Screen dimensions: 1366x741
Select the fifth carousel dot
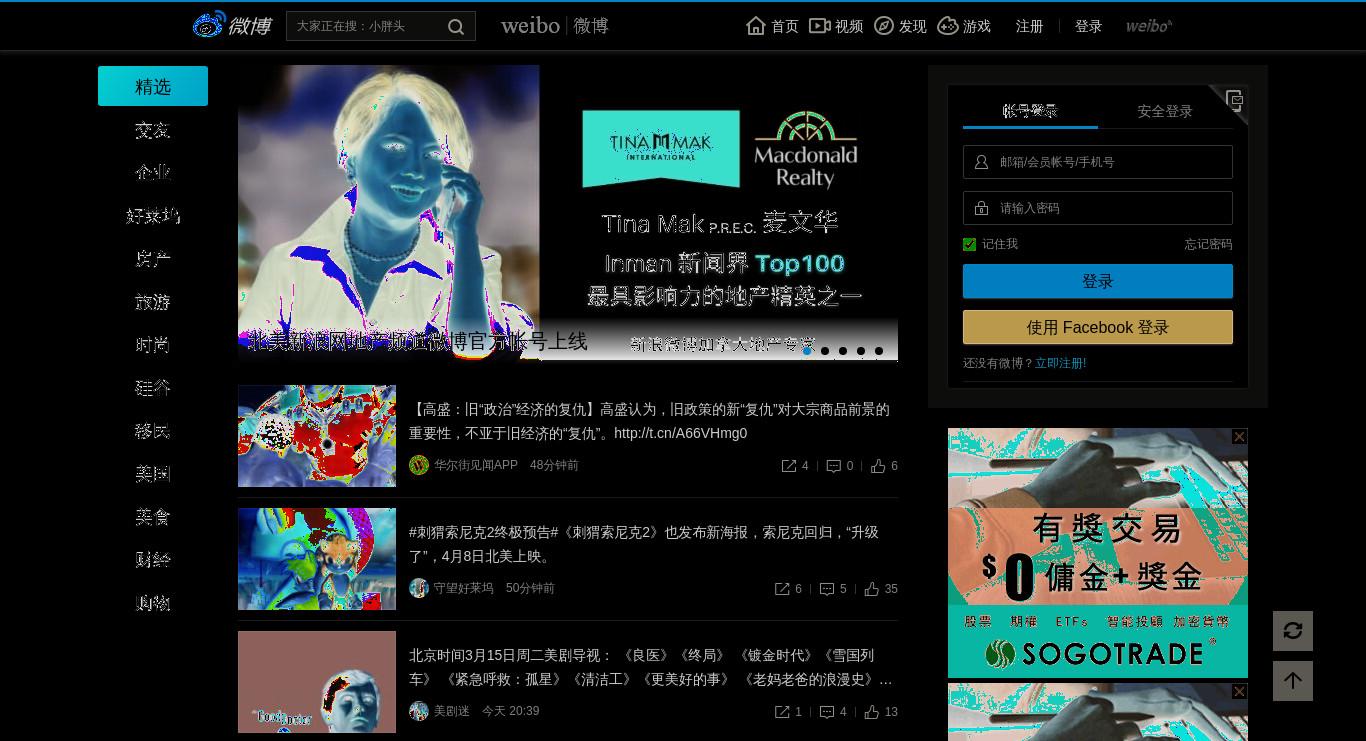point(879,351)
